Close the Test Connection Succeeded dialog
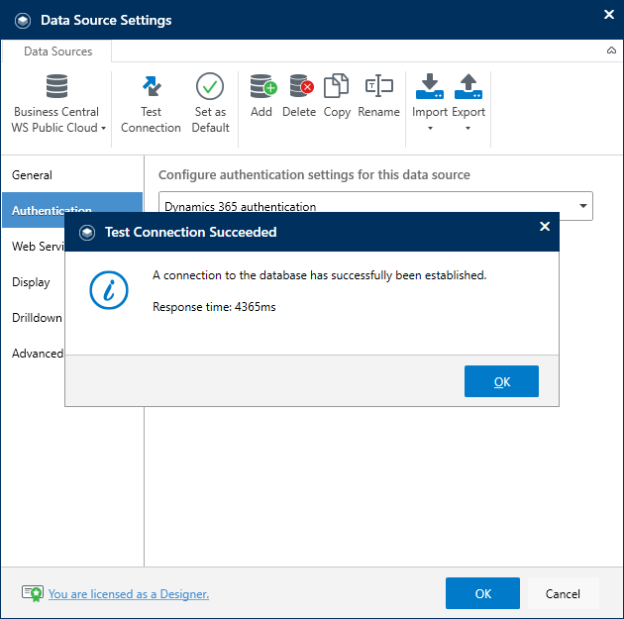The width and height of the screenshot is (624, 619). (x=545, y=227)
